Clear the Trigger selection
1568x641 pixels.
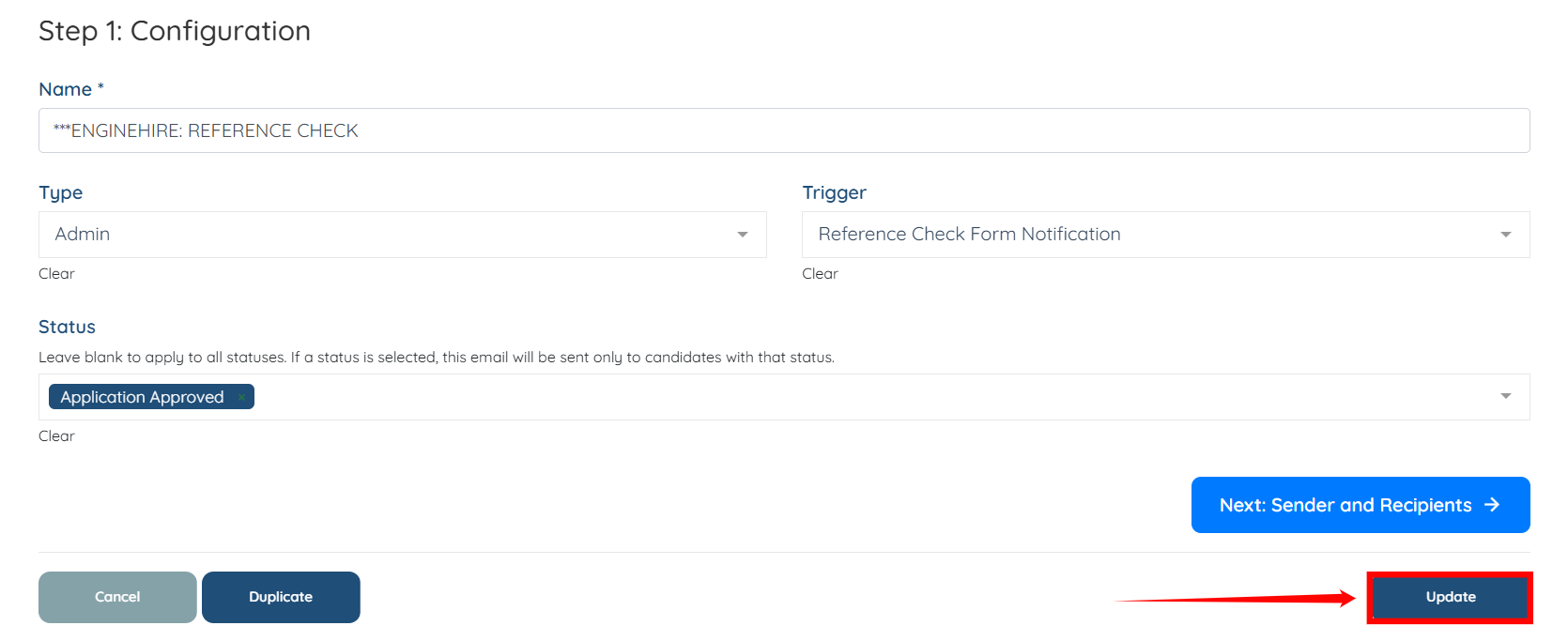click(820, 274)
